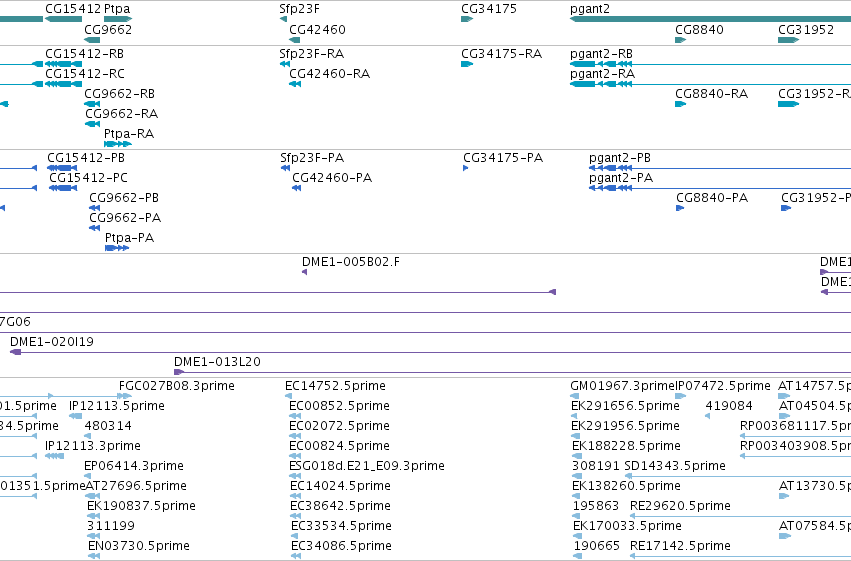
Task: Click the CG42460 gene label
Action: (x=317, y=29)
